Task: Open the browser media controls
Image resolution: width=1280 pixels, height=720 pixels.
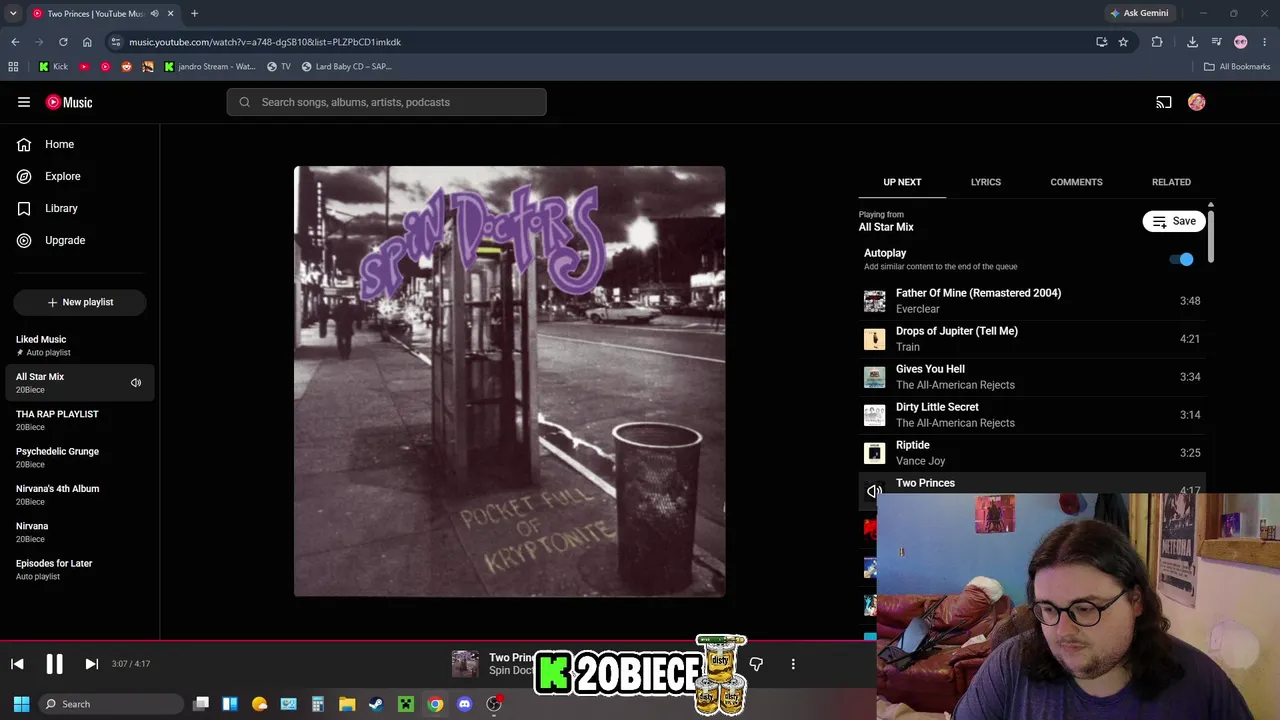Action: pos(1216,42)
